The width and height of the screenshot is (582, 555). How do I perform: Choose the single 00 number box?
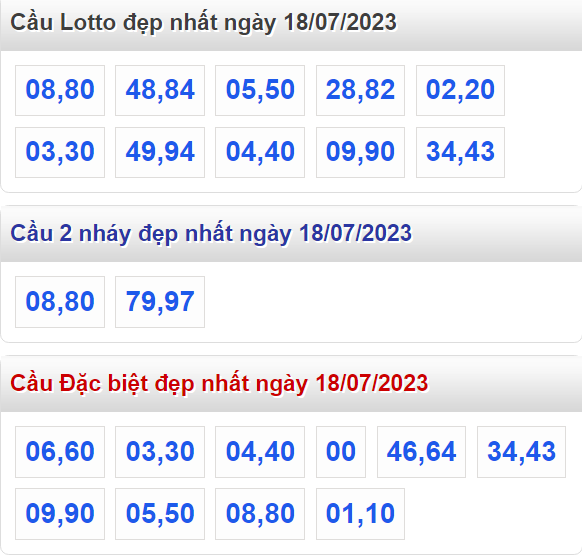341,452
